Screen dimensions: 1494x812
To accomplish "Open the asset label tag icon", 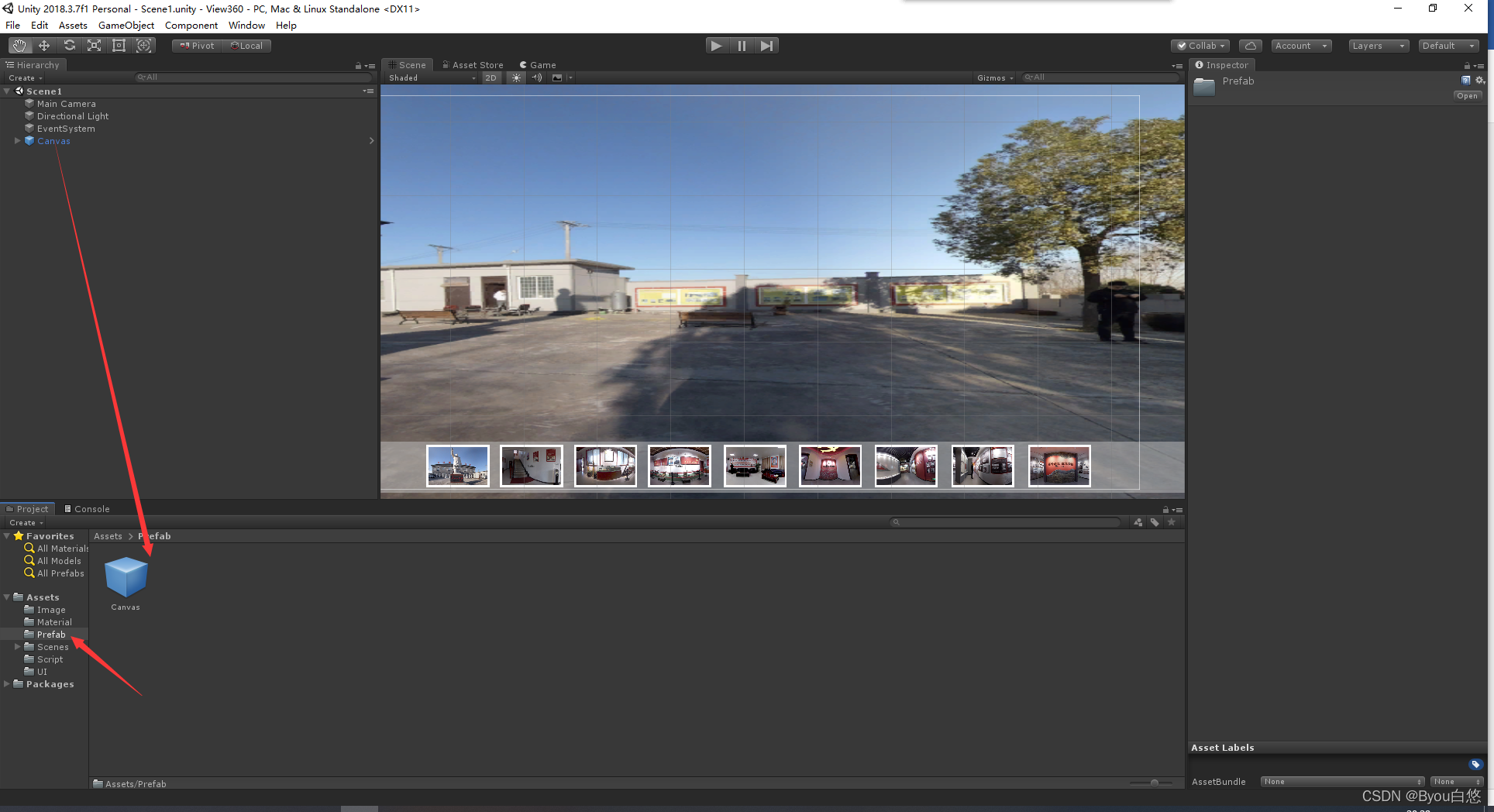I will (1475, 765).
